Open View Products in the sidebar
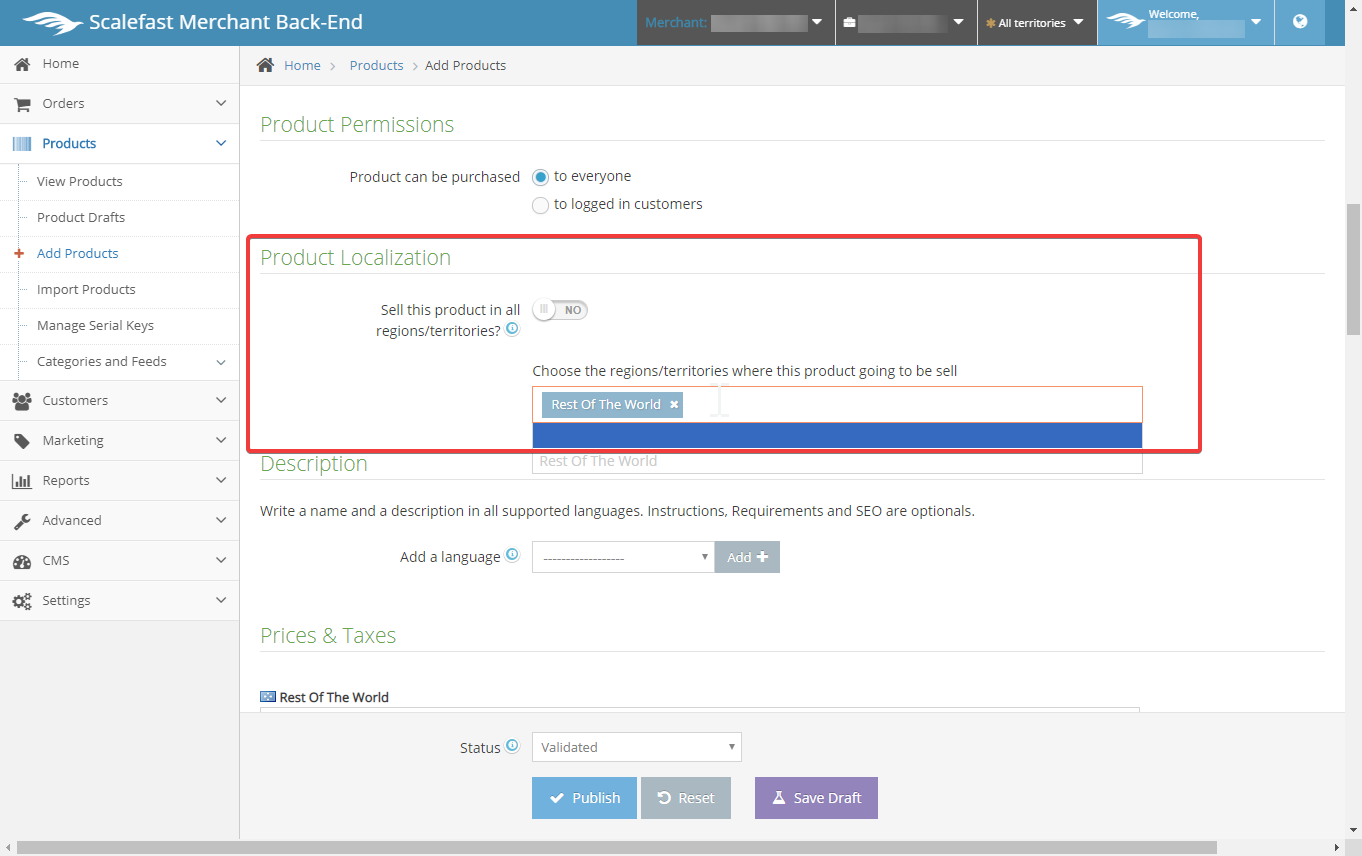Screen dimensions: 1362x856 point(80,182)
